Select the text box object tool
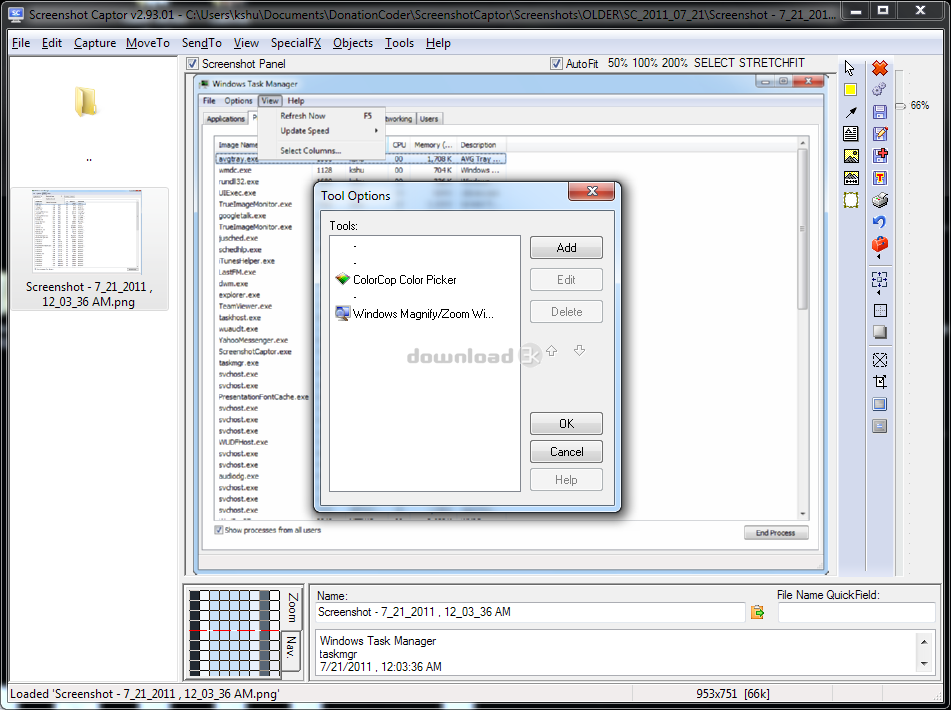 coord(851,133)
